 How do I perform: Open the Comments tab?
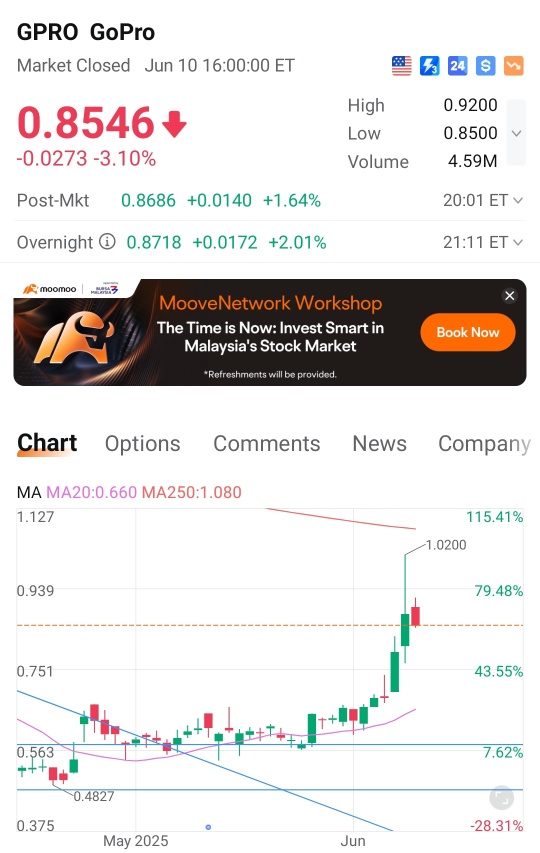[x=266, y=443]
